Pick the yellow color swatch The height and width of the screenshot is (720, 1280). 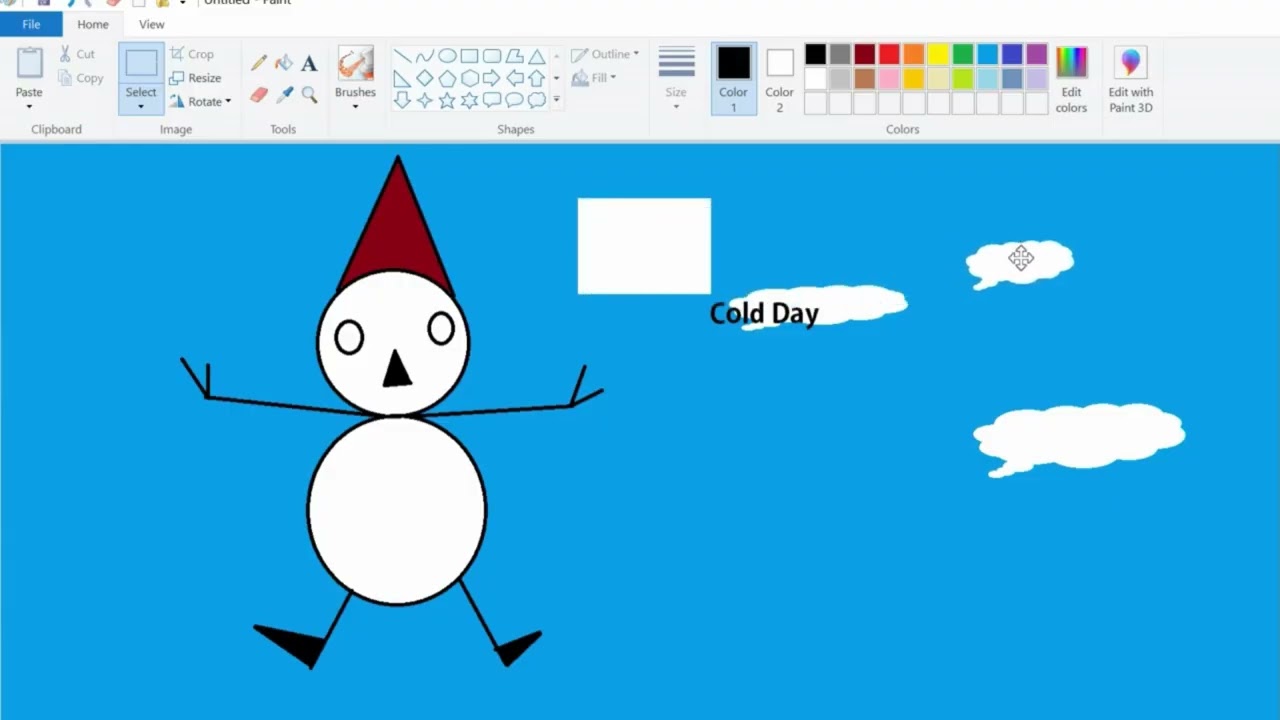coord(938,54)
